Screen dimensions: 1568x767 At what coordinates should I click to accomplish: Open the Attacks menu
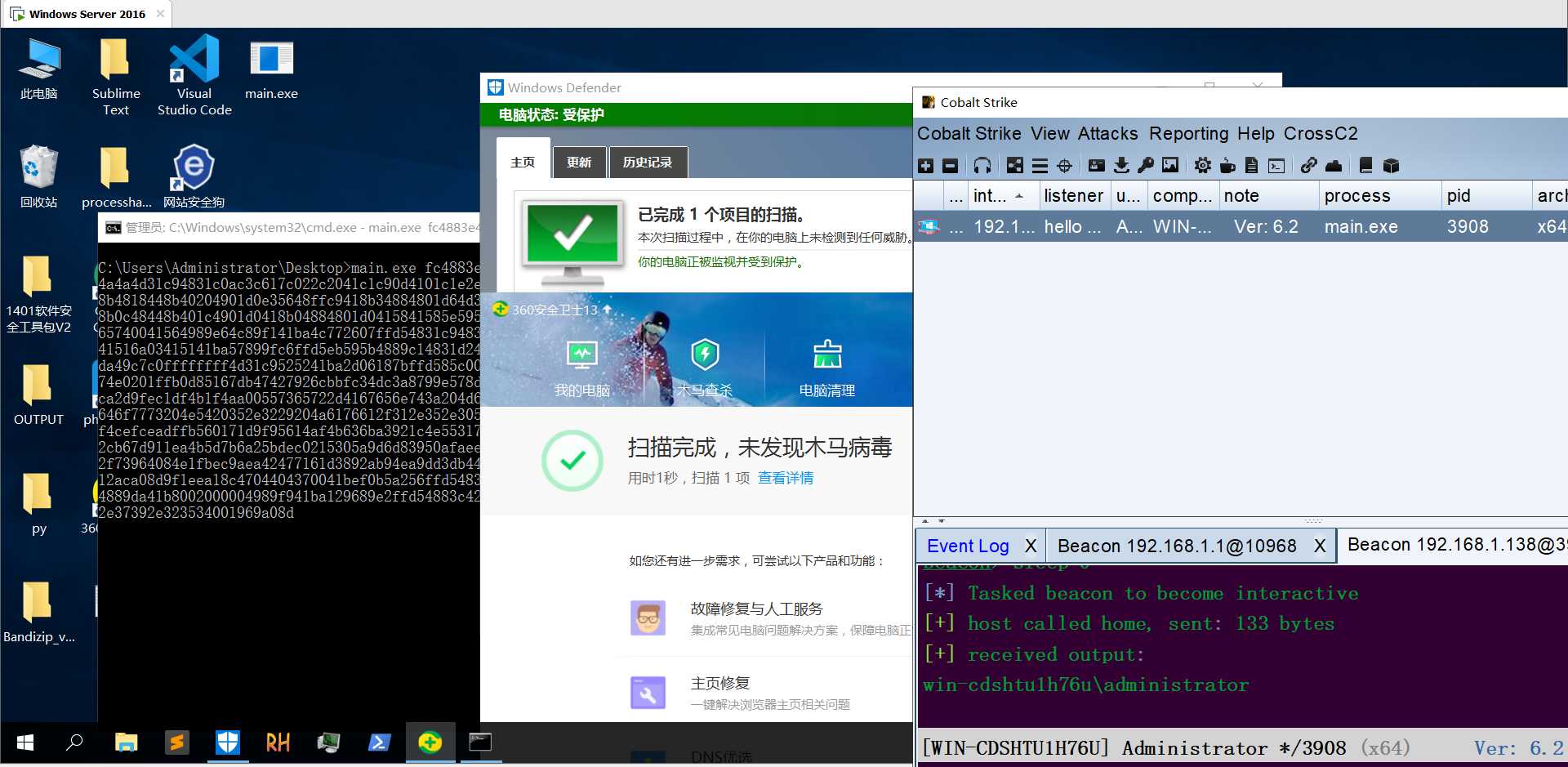[x=1107, y=133]
